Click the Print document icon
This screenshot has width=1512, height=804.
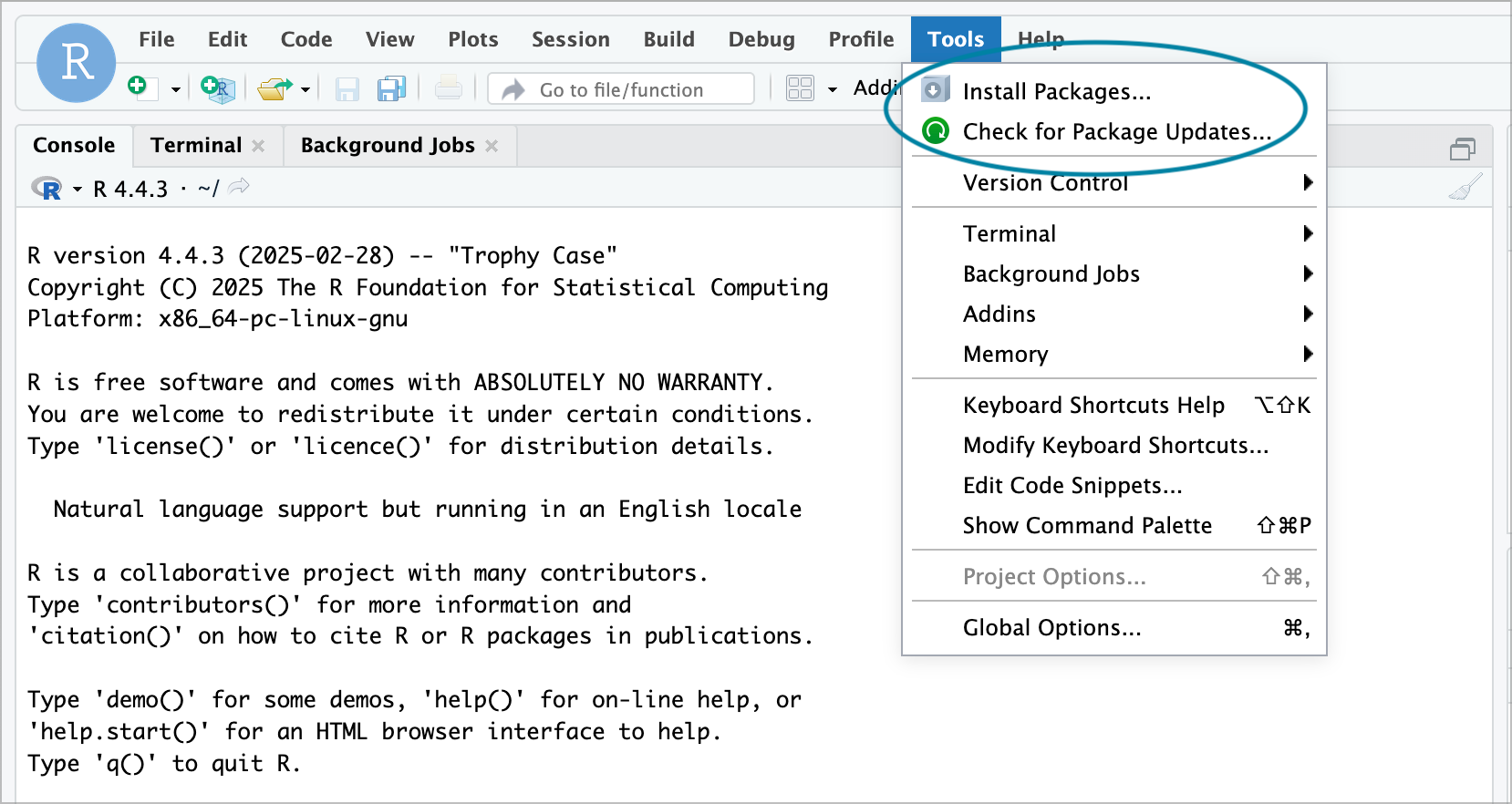448,88
